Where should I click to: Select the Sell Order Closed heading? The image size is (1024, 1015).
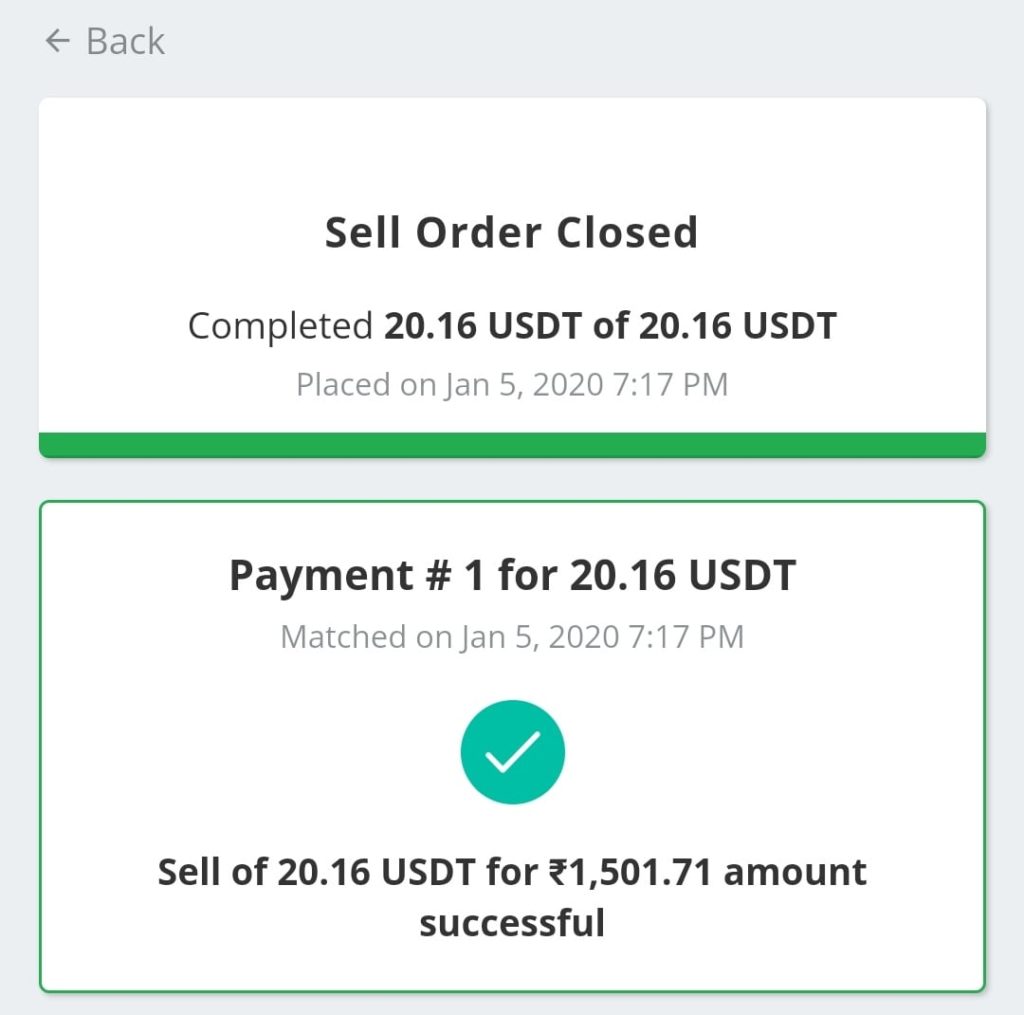pos(512,233)
